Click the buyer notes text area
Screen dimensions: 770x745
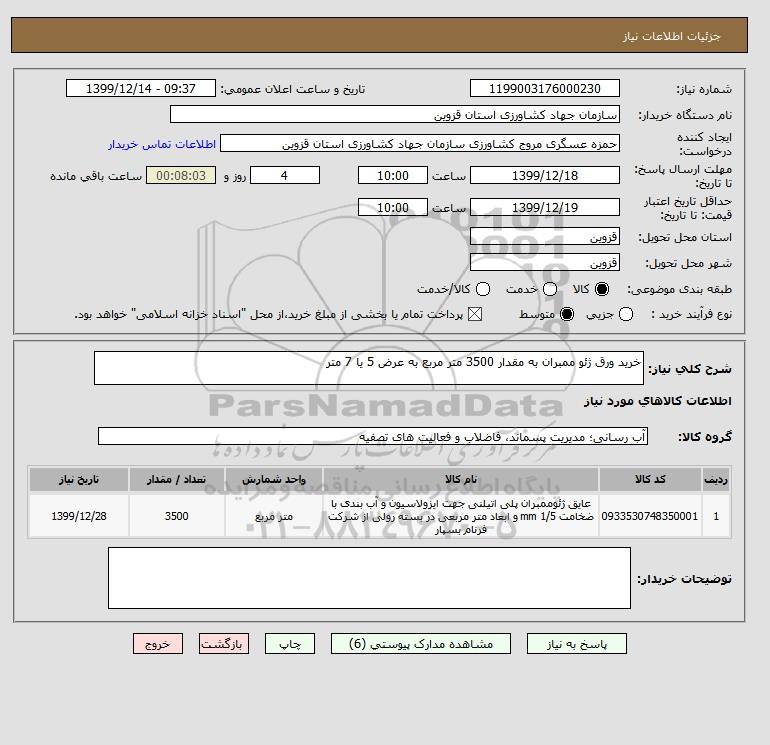369,579
